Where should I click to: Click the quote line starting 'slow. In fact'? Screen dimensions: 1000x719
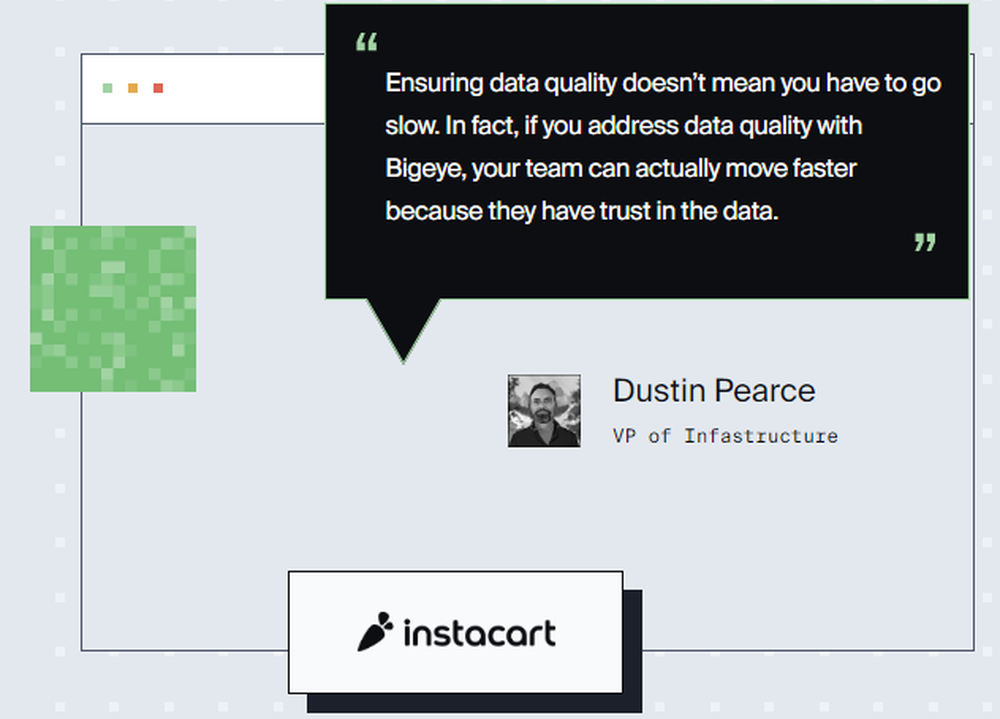point(624,126)
